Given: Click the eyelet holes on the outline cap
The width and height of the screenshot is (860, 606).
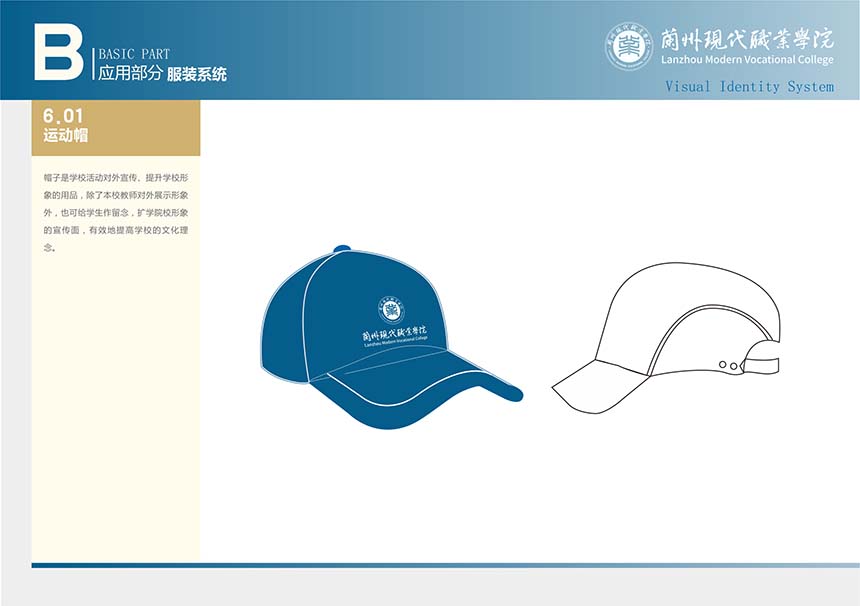Looking at the screenshot, I should click(734, 366).
